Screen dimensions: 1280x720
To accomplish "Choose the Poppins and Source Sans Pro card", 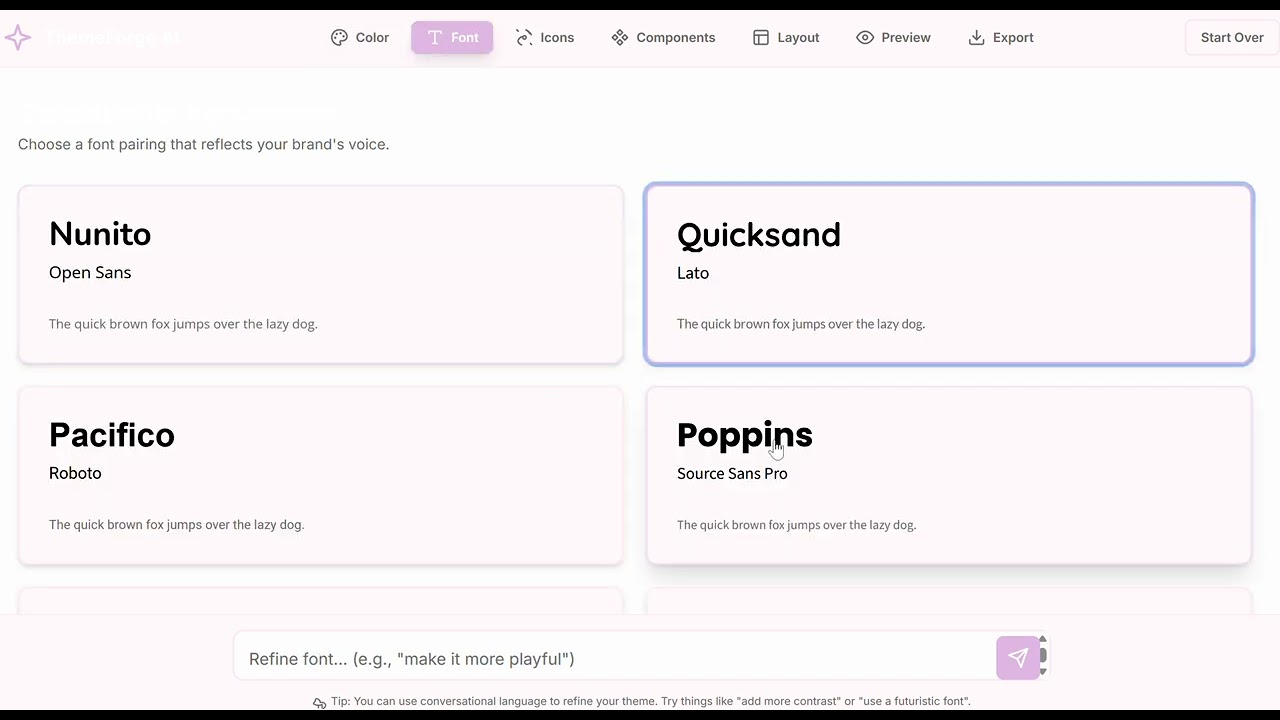I will coord(949,475).
